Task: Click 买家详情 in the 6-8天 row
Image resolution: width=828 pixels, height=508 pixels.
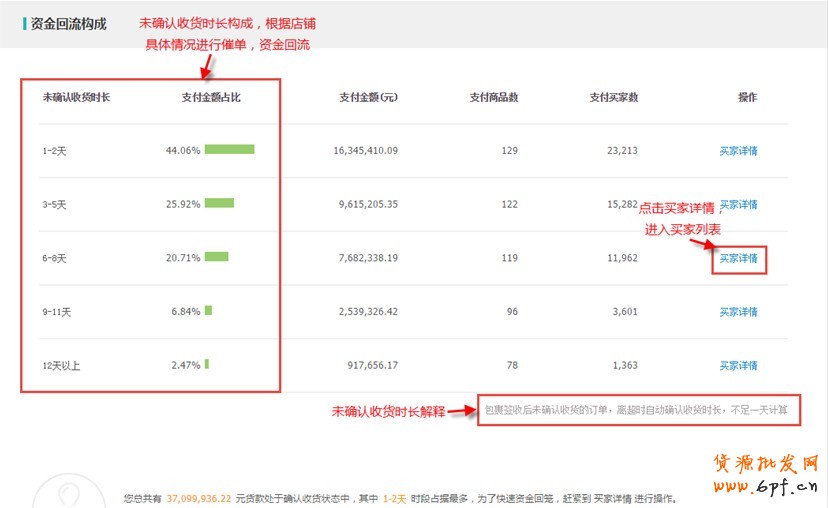Action: (x=738, y=258)
